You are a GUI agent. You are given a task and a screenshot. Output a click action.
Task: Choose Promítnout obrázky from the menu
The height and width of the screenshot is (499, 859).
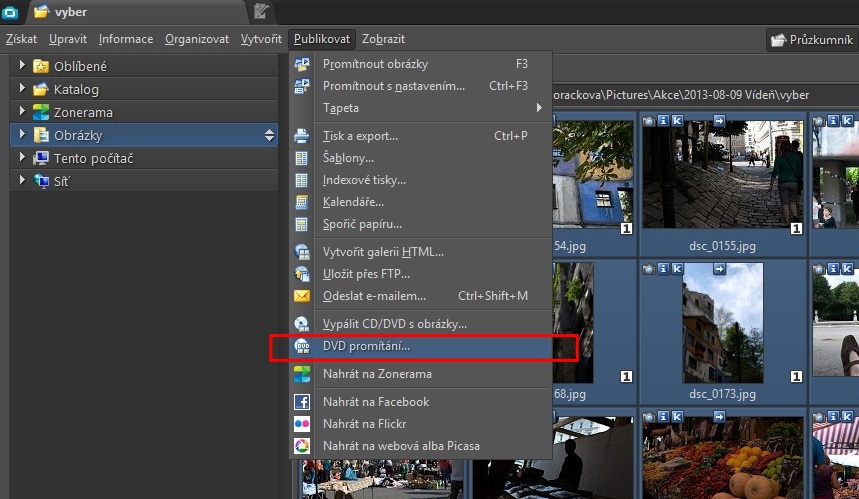click(x=420, y=64)
